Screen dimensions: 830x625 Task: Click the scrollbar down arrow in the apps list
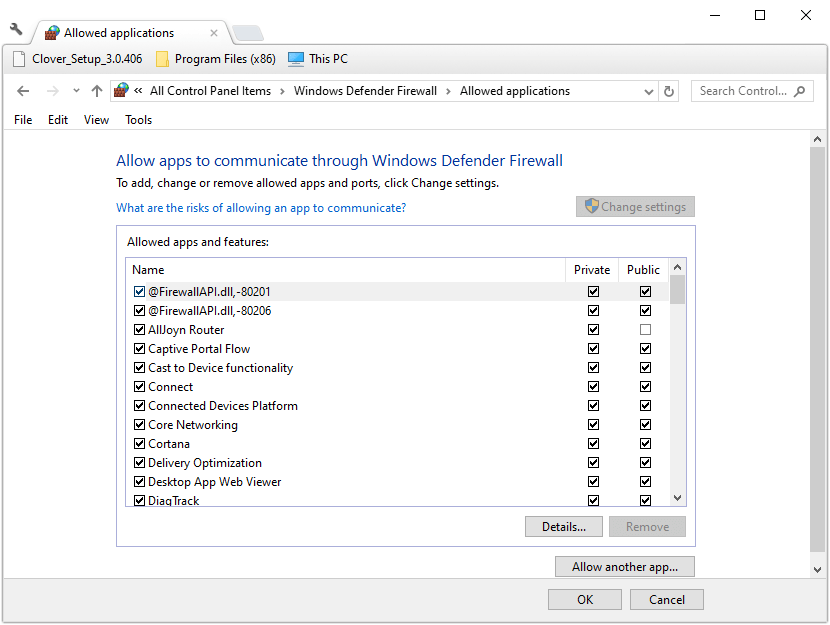(x=677, y=497)
